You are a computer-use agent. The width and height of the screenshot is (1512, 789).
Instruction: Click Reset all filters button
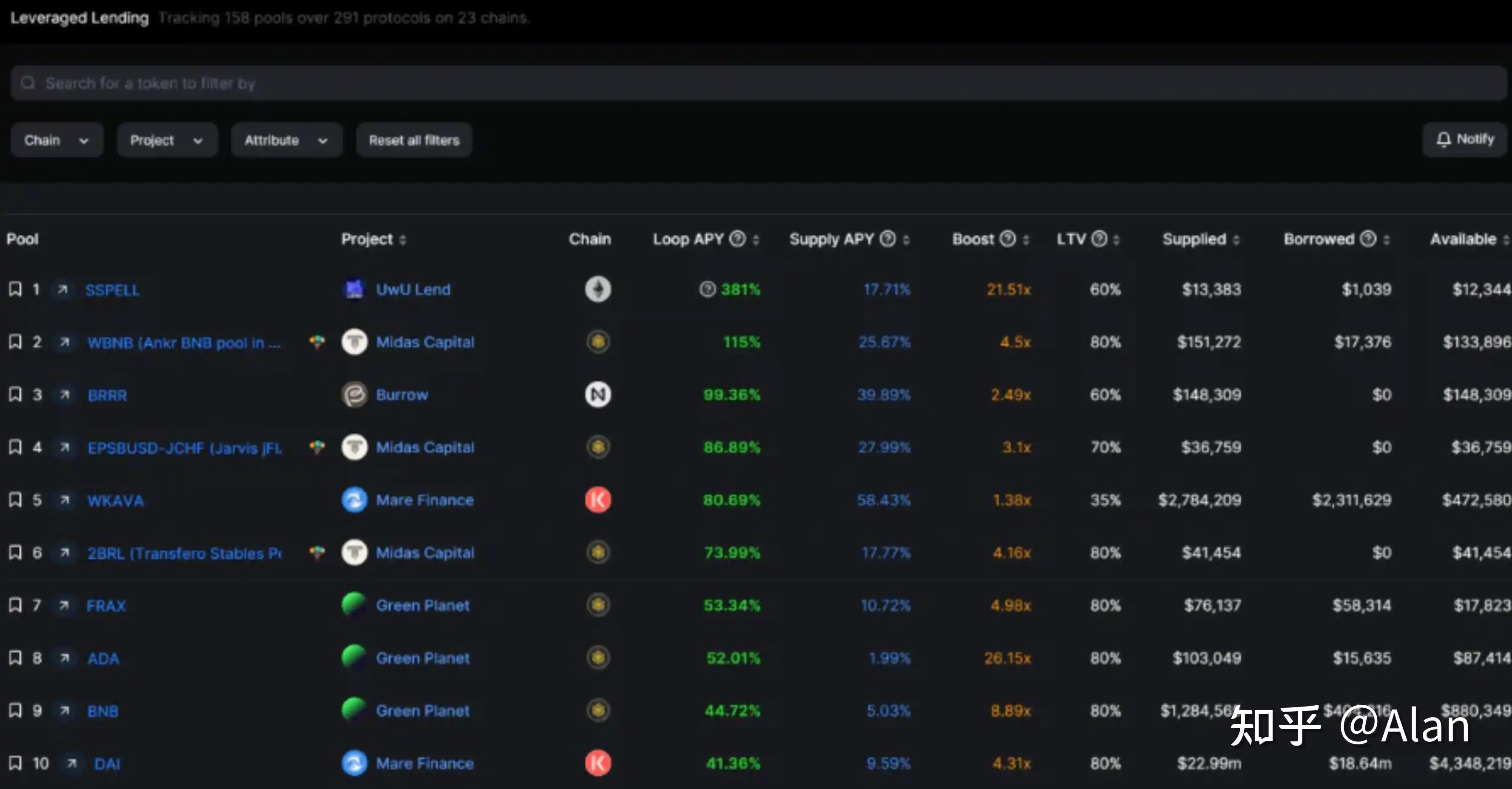click(x=414, y=140)
